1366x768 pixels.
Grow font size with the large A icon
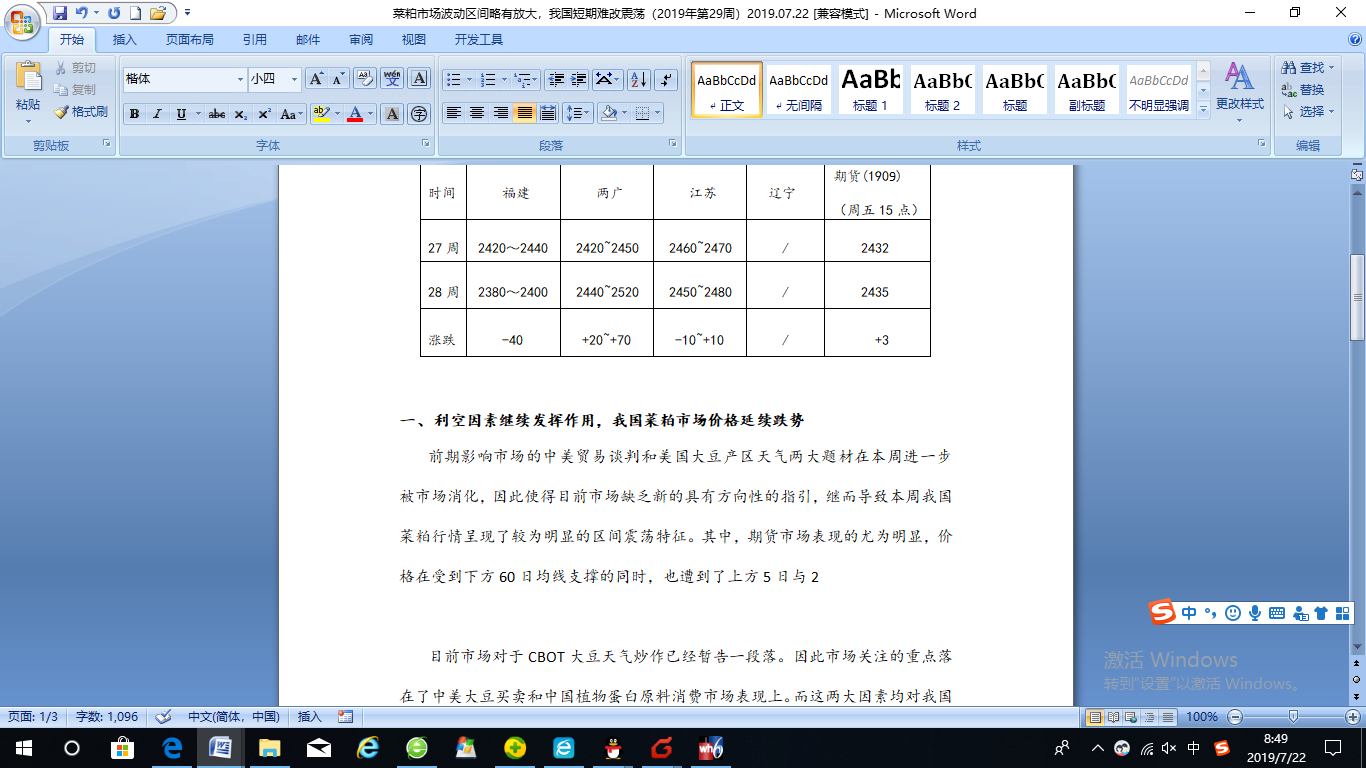[316, 79]
